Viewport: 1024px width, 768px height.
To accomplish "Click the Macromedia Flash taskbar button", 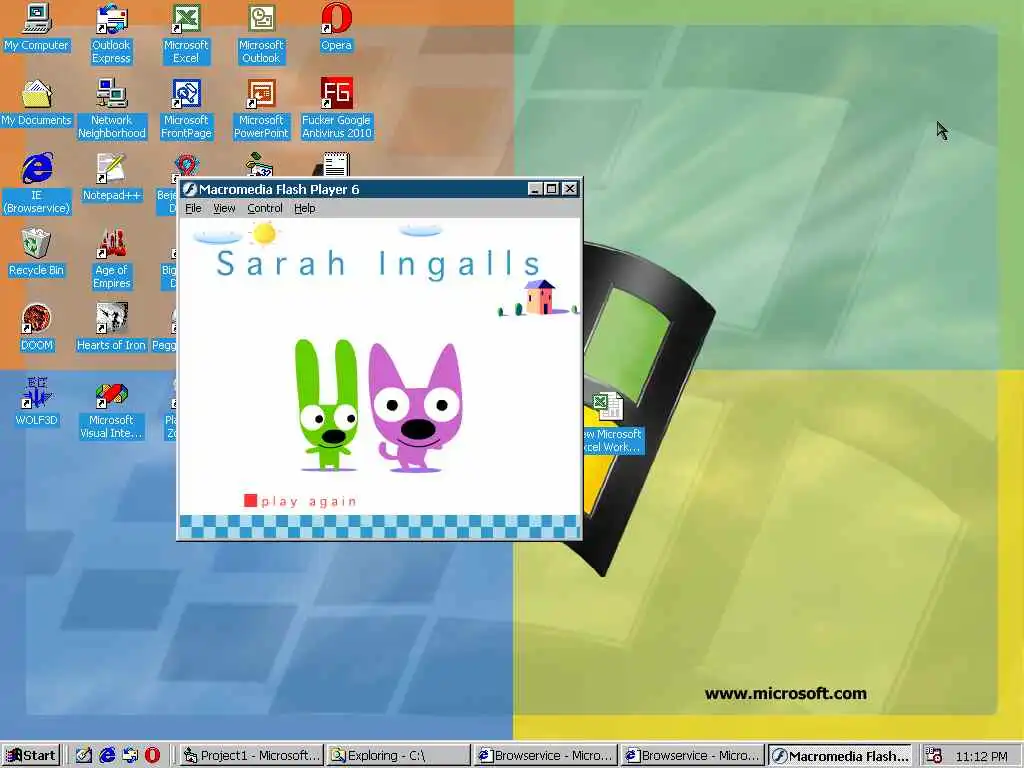I will (840, 756).
